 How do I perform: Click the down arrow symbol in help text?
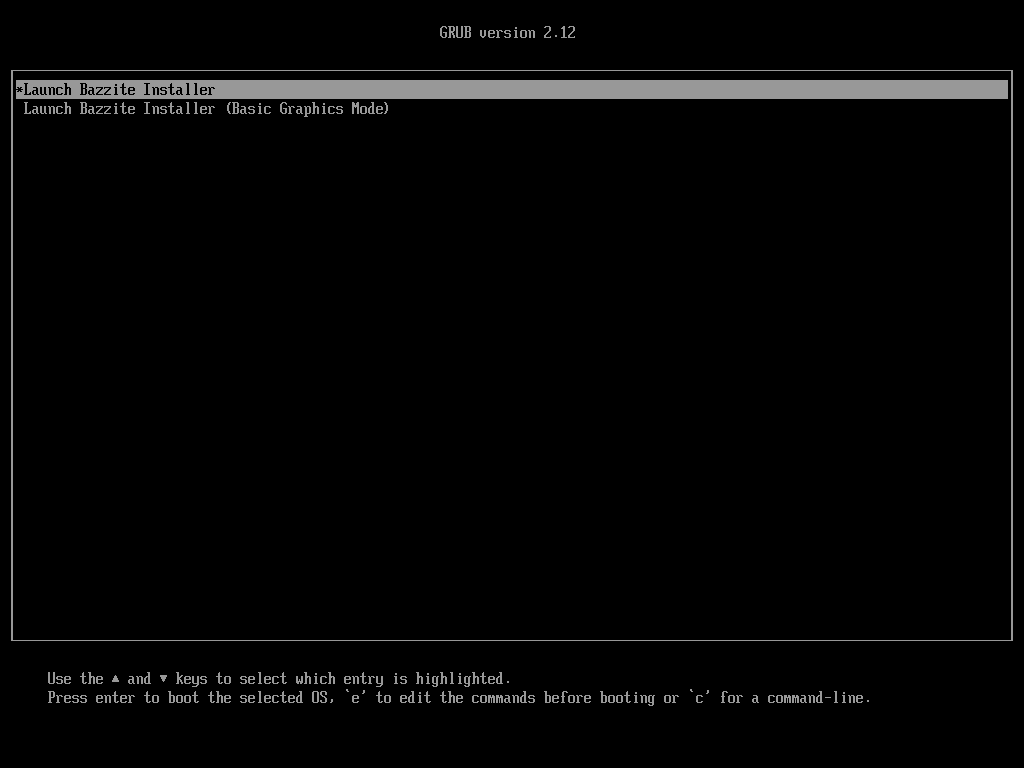click(163, 679)
